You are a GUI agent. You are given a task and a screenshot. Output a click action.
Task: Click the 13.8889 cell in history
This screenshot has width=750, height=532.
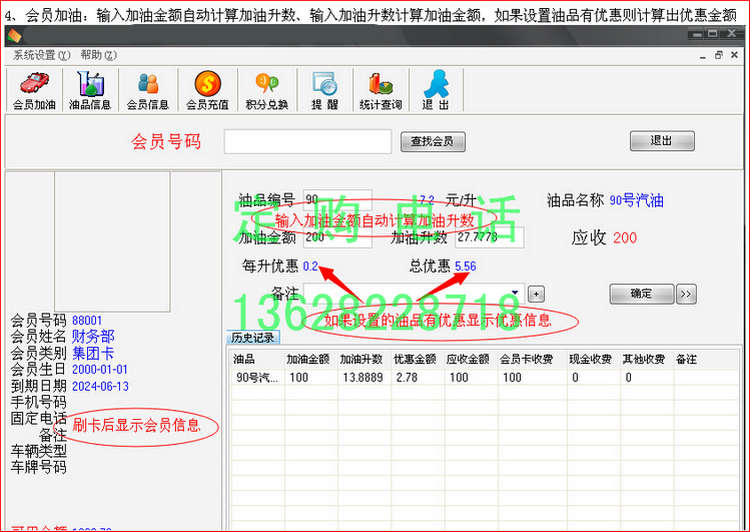[363, 377]
